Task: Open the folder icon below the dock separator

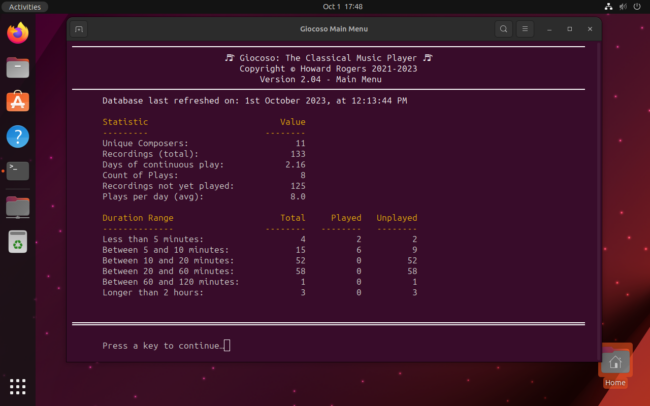Action: [17, 207]
